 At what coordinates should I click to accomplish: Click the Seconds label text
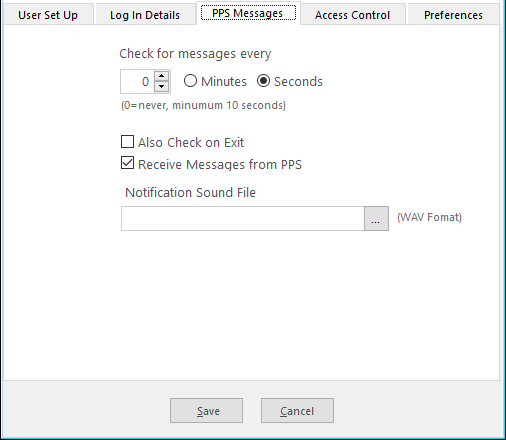coord(298,82)
